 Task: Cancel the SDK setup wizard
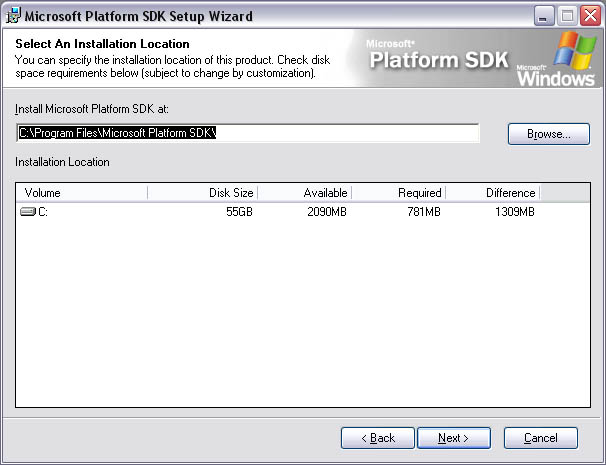(541, 438)
